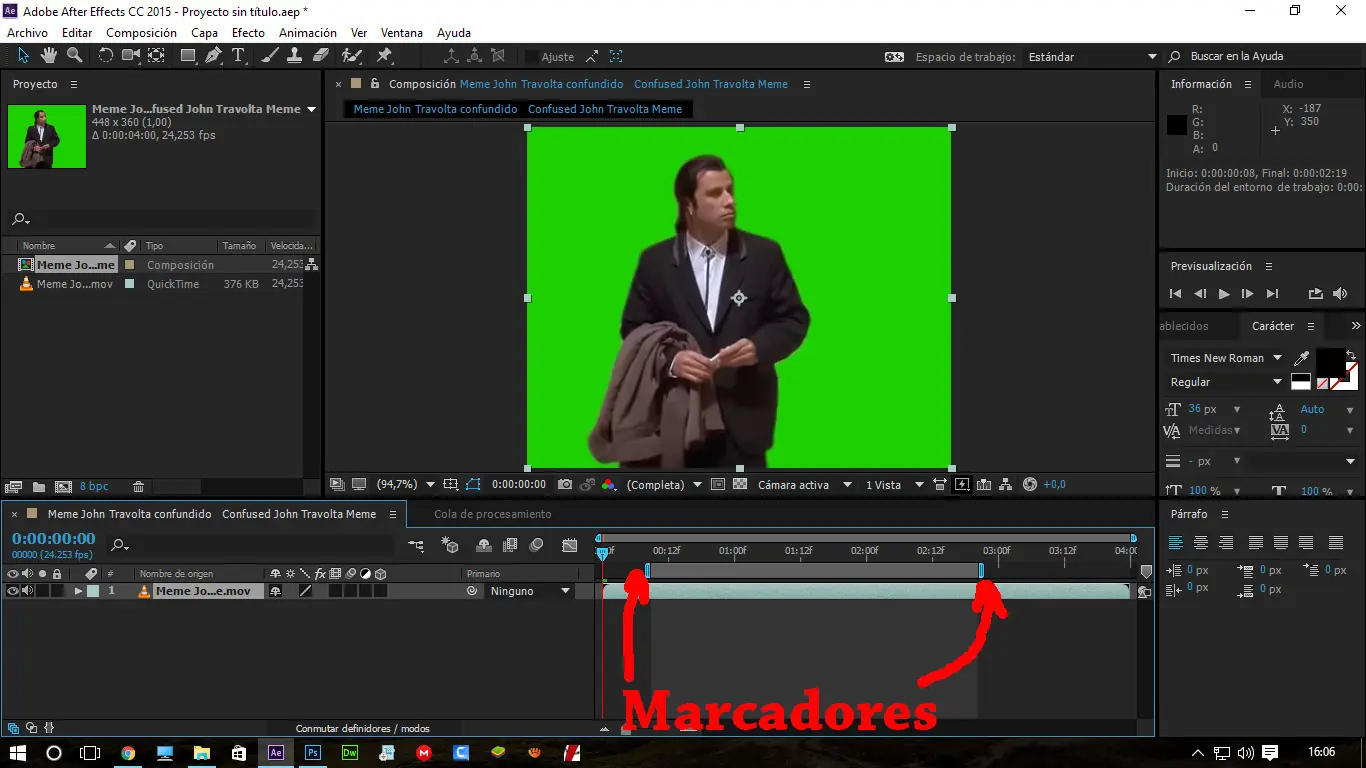Click the current time 0:00:00:00 in timeline

(53, 539)
